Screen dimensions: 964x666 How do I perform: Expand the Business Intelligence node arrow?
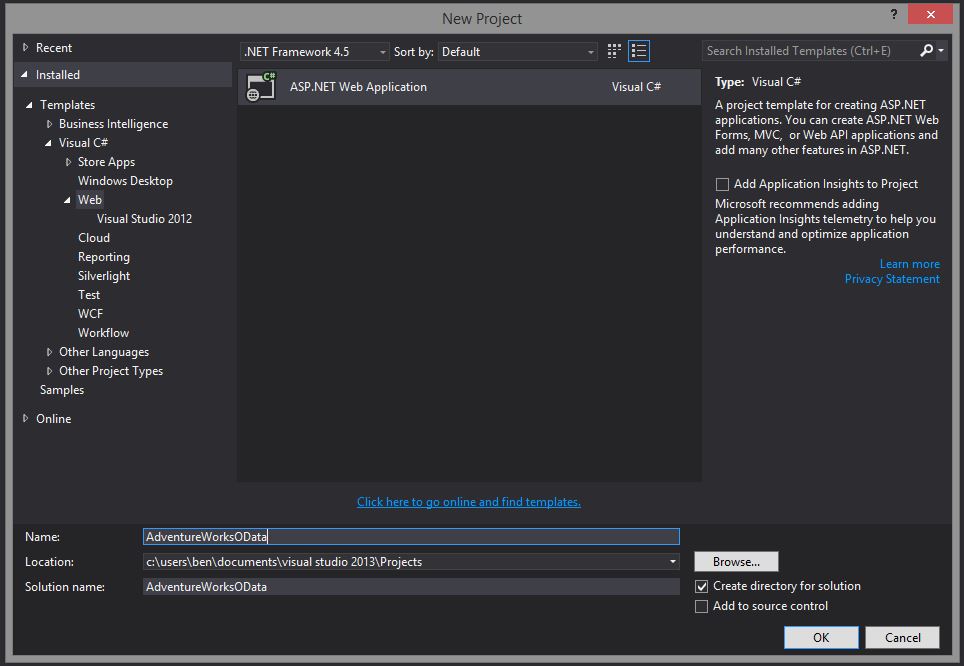[x=49, y=124]
